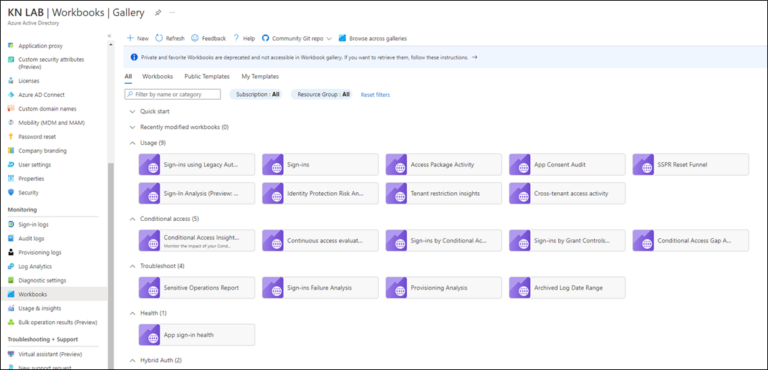Click the Virtual assistant icon
Screen dimensions: 768x370
coord(11,354)
